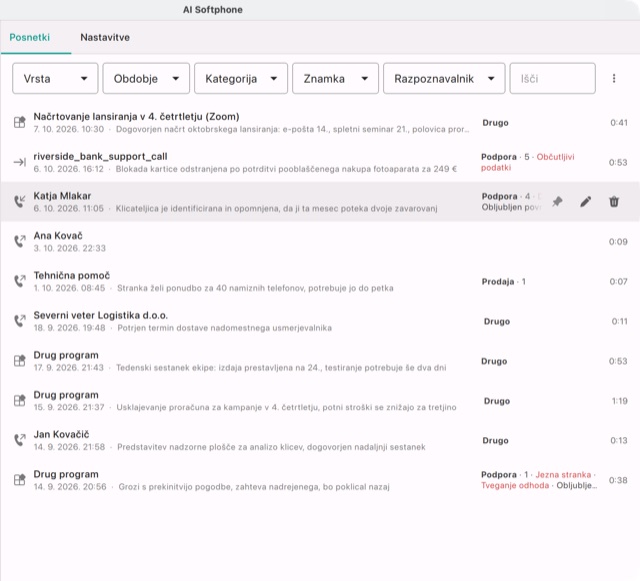
Task: Click the Tedenski sestanek ekipe summary
Action: 281,367
